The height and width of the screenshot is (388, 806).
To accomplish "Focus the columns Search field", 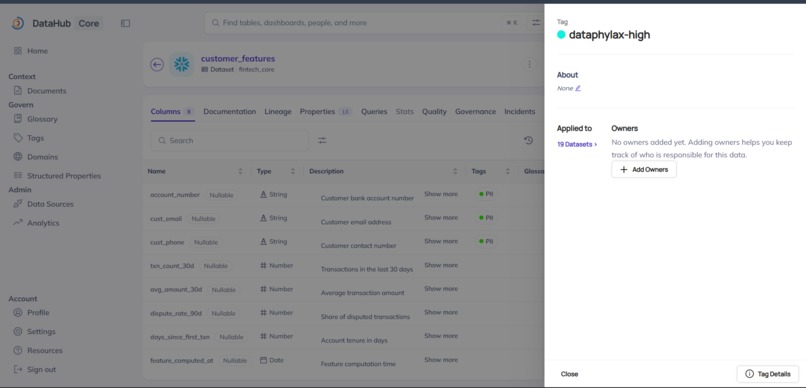I will click(229, 140).
